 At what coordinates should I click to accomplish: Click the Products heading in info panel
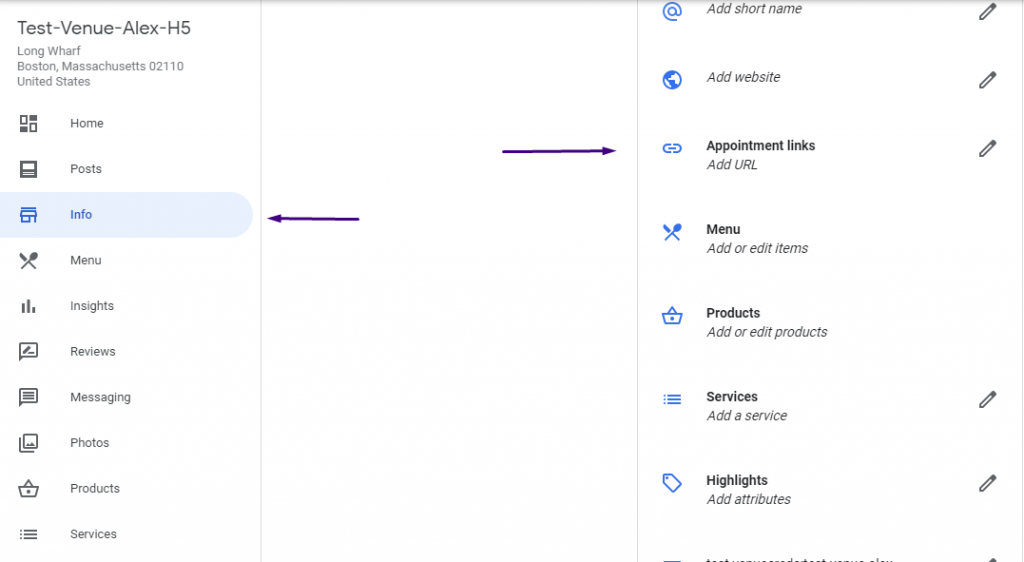[x=733, y=313]
